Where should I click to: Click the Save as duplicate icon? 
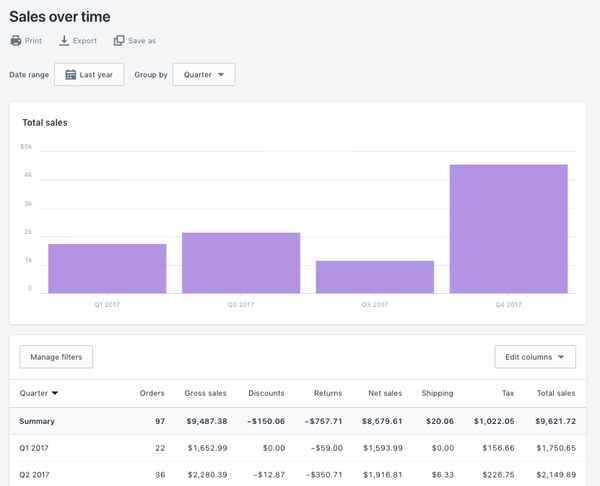[119, 41]
